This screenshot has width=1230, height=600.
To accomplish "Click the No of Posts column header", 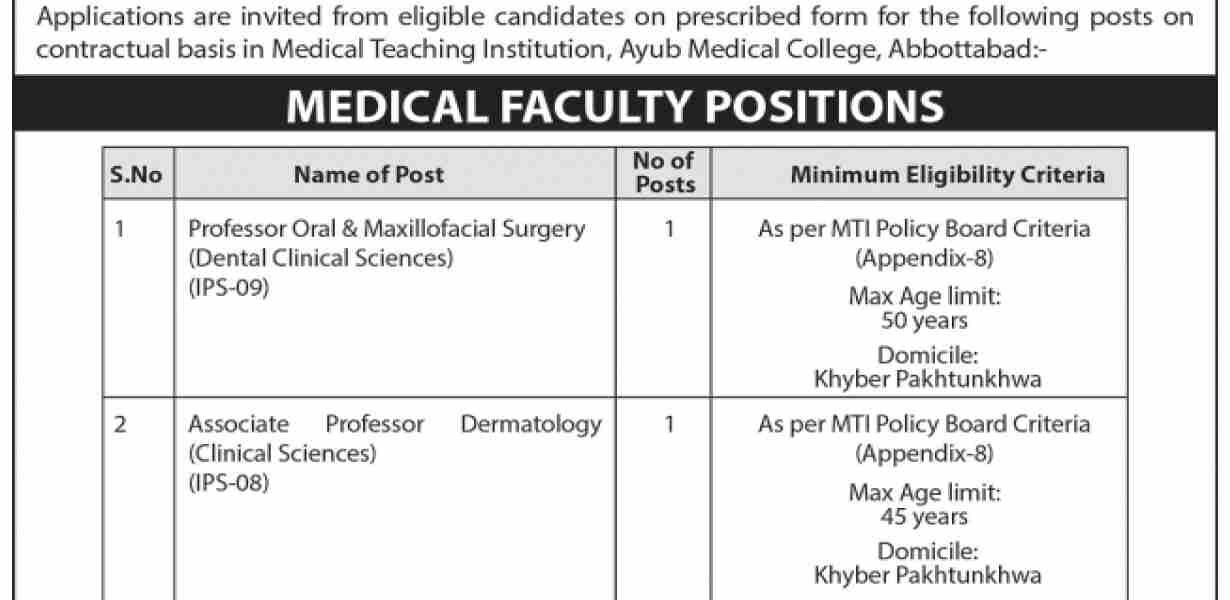I will (666, 173).
